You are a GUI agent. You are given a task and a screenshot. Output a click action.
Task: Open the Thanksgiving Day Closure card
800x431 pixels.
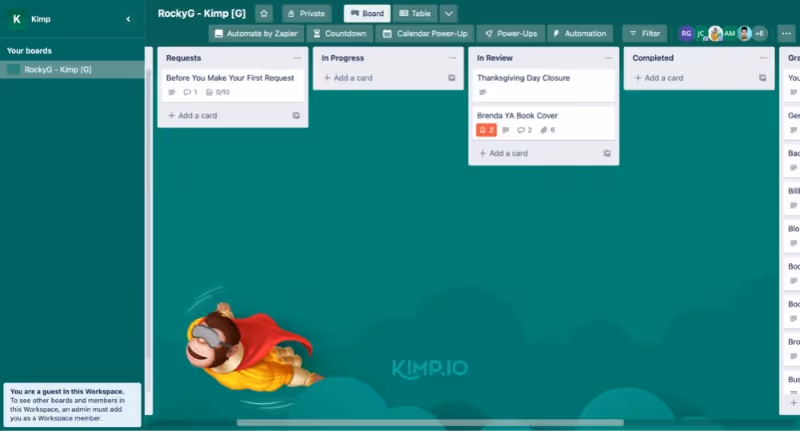pos(544,85)
